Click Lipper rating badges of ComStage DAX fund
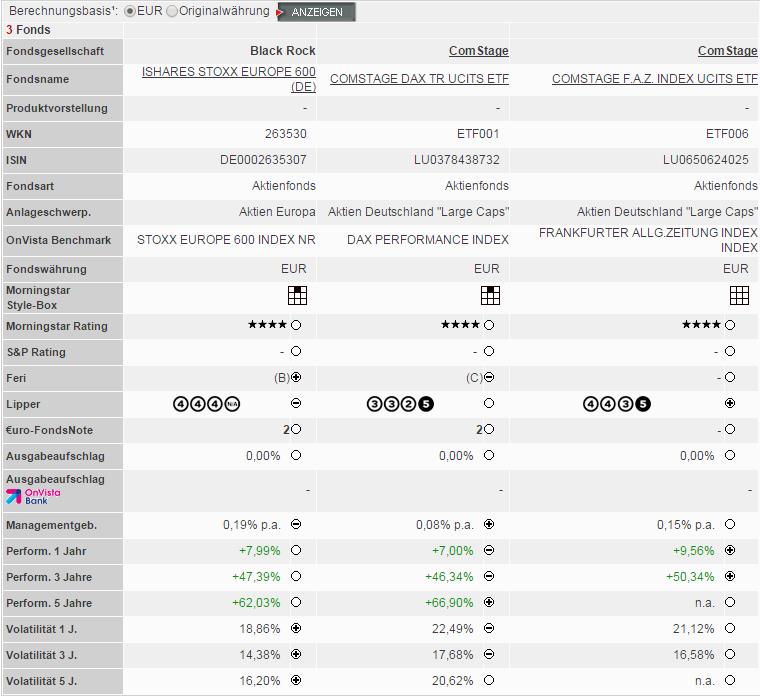The width and height of the screenshot is (760, 700). pyautogui.click(x=400, y=404)
